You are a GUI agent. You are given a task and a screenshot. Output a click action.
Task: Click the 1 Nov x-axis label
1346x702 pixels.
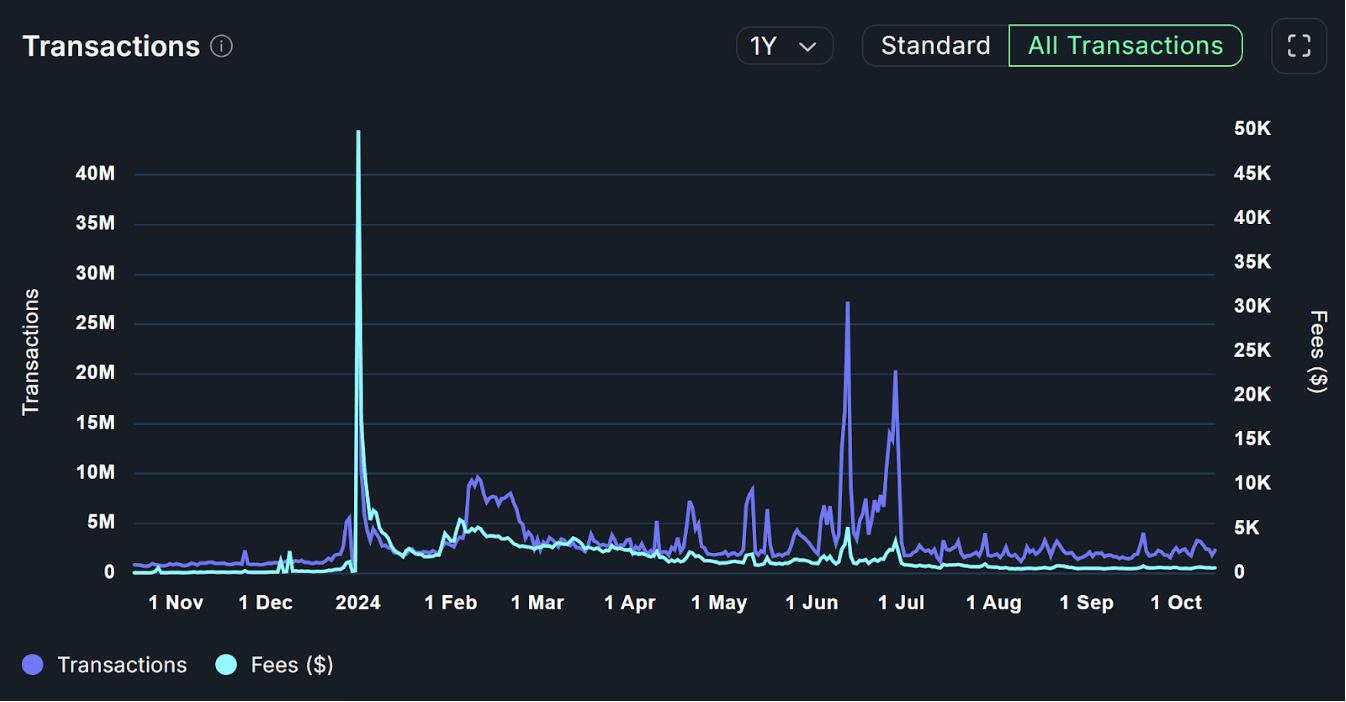coord(176,602)
